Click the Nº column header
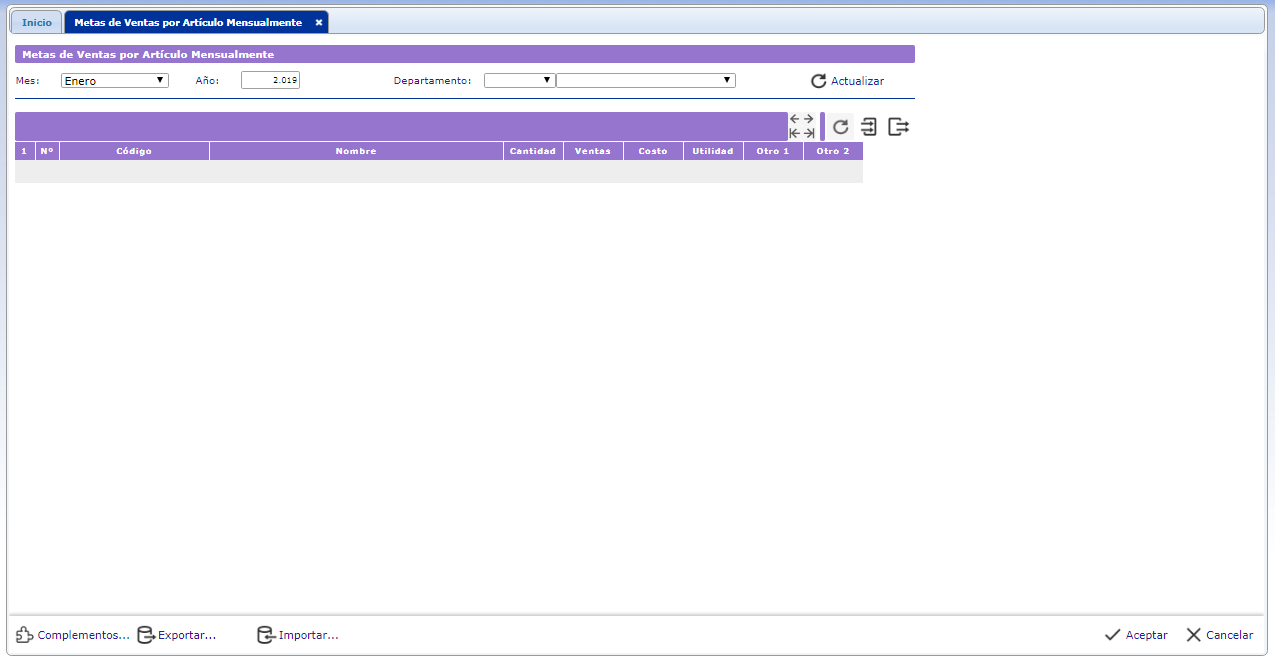The height and width of the screenshot is (663, 1275). point(47,151)
